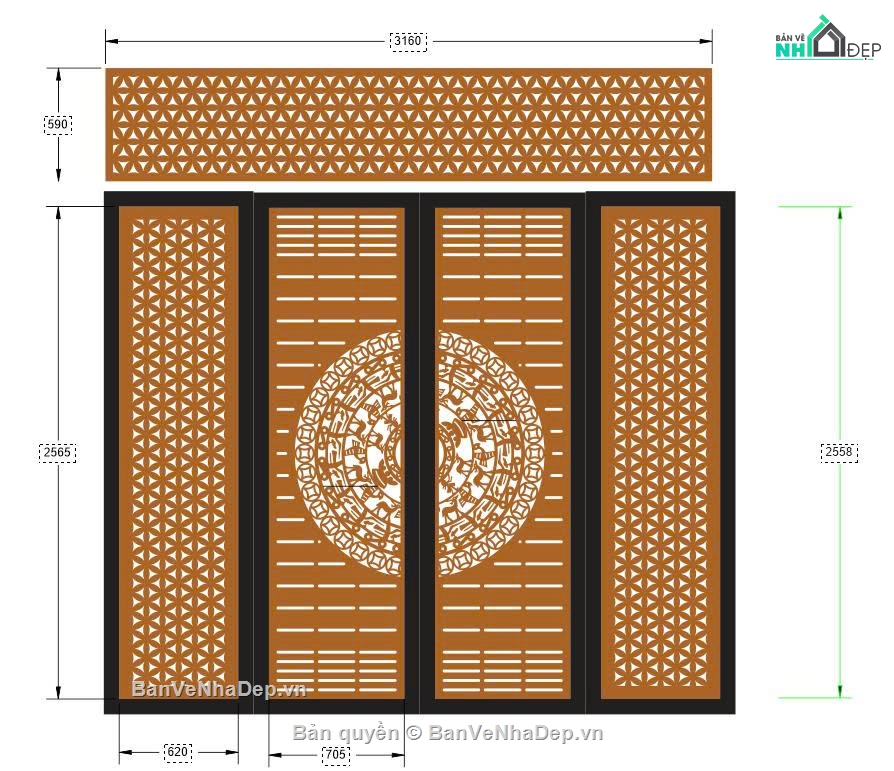The height and width of the screenshot is (771, 894).
Task: Select the 590 height dimension label
Action: 58,124
